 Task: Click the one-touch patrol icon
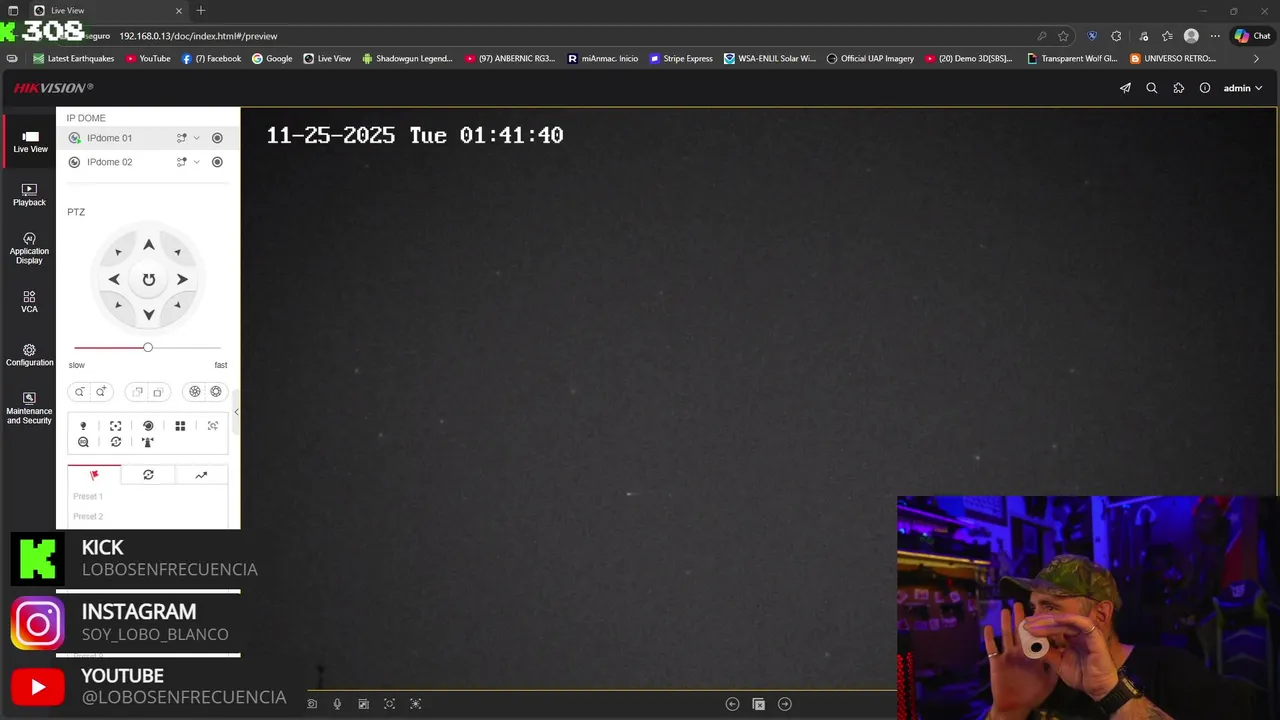115,442
